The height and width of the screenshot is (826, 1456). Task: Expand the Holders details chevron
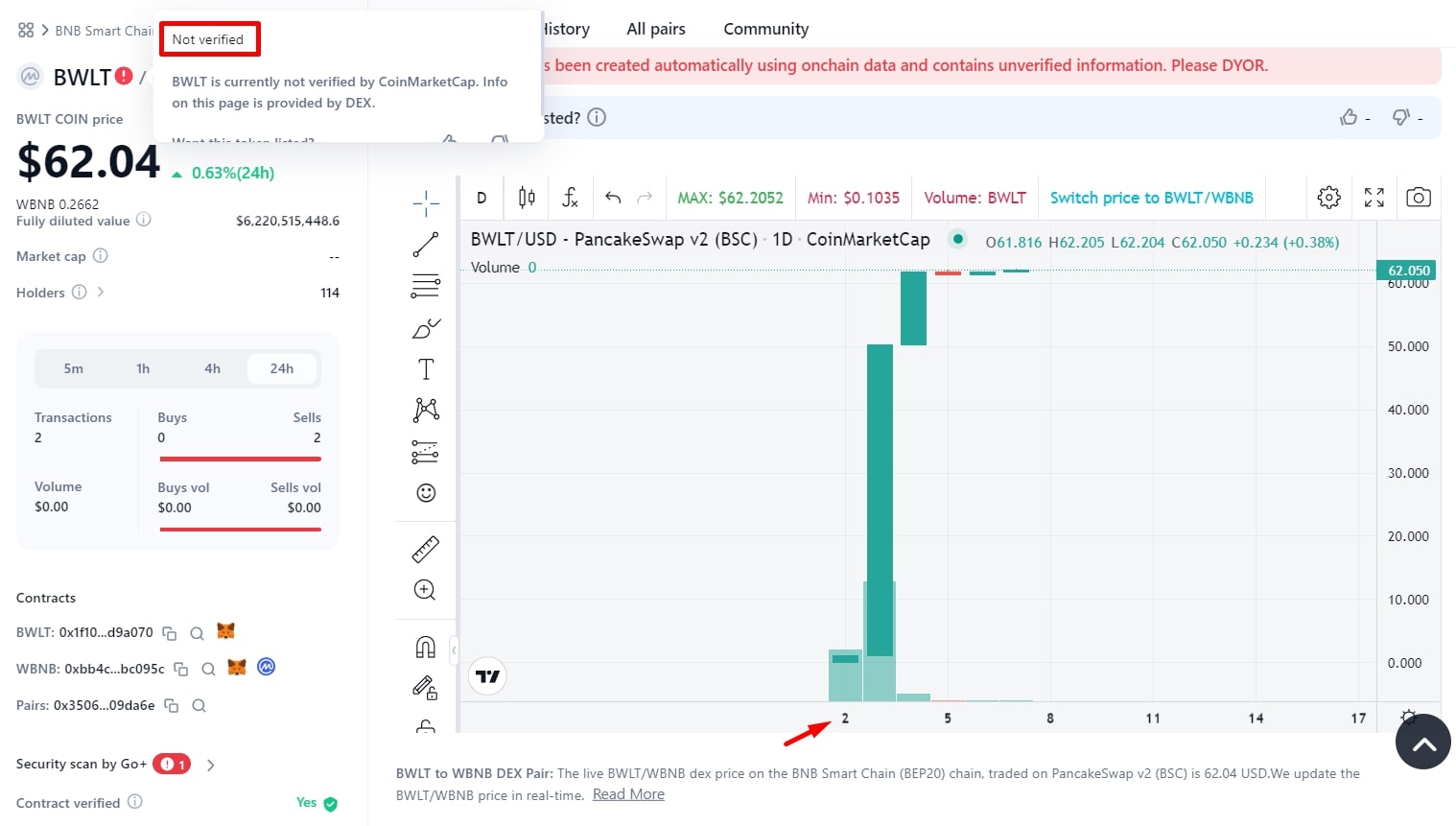100,292
